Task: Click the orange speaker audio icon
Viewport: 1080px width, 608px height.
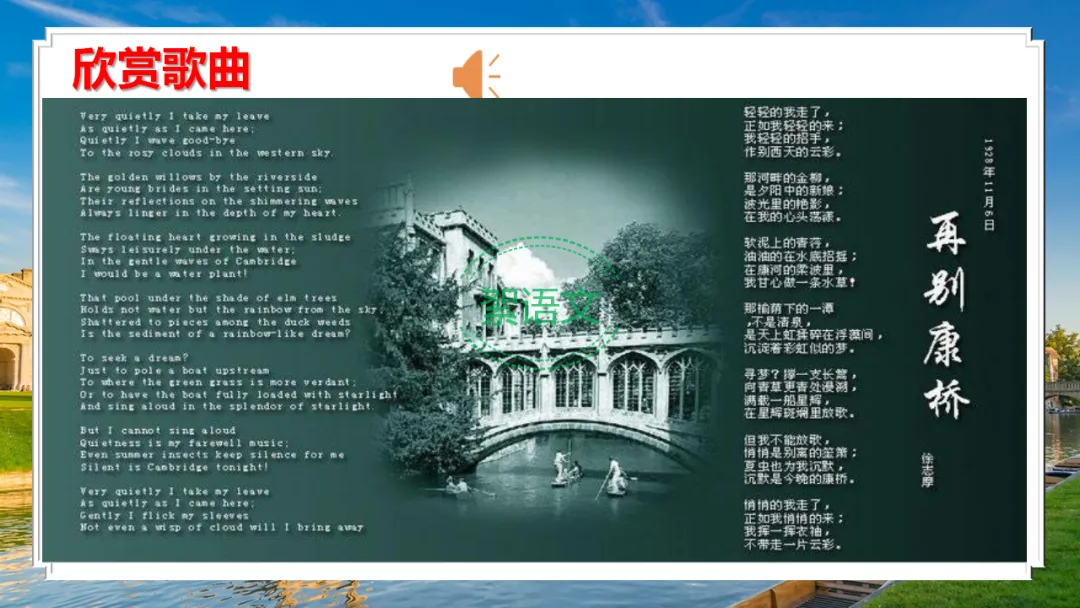Action: point(476,74)
